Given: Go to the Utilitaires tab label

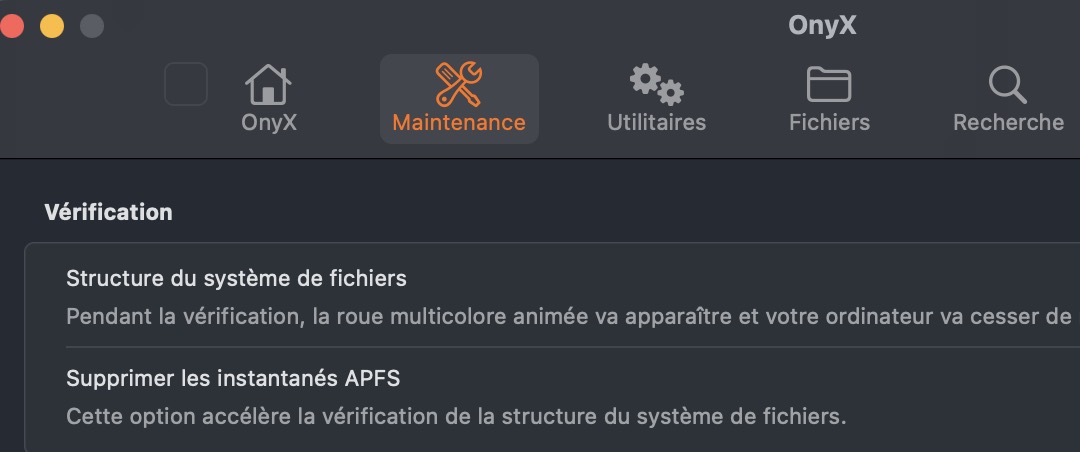Looking at the screenshot, I should pos(656,122).
